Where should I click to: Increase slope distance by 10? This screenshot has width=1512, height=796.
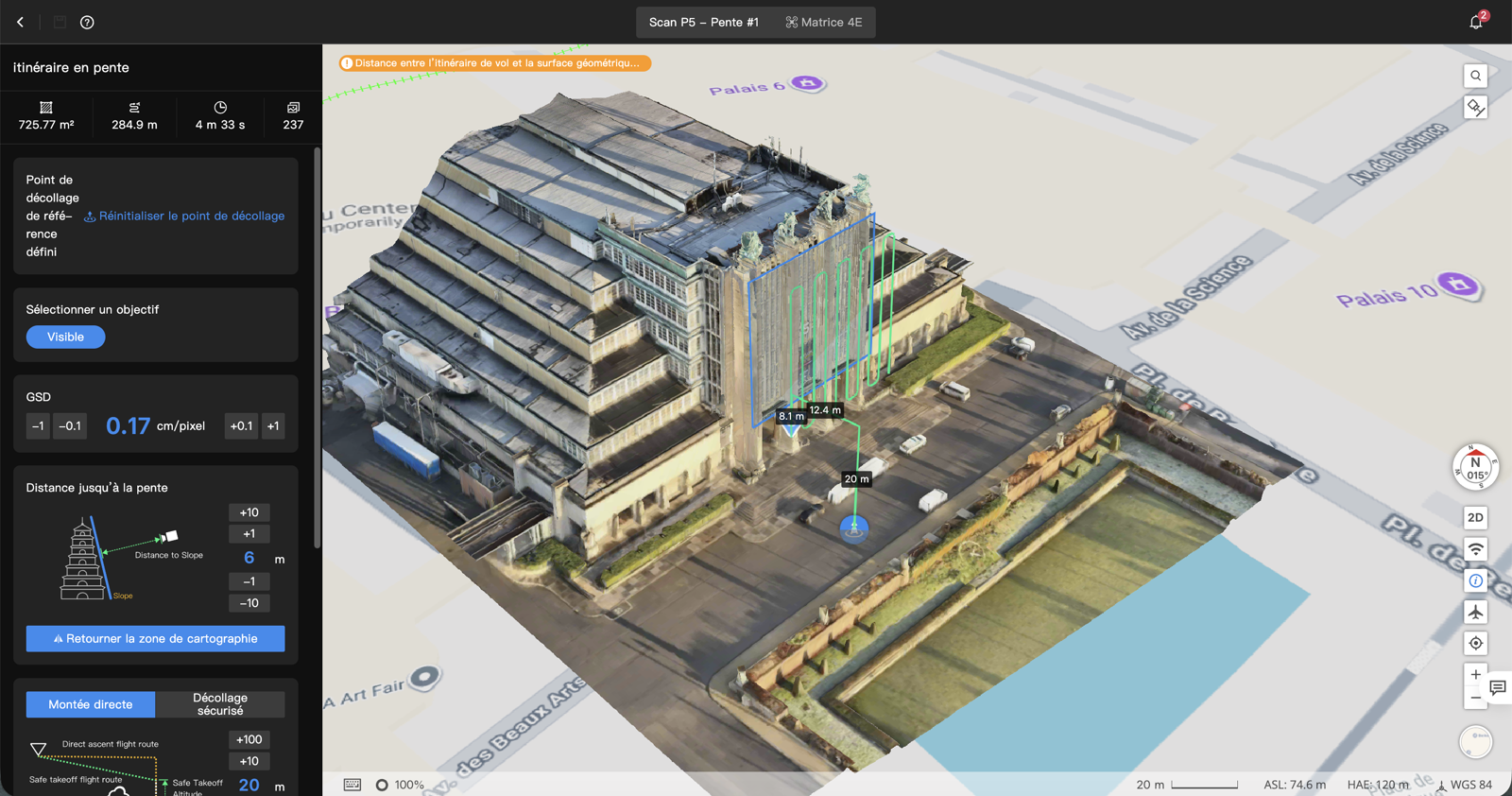tap(249, 512)
